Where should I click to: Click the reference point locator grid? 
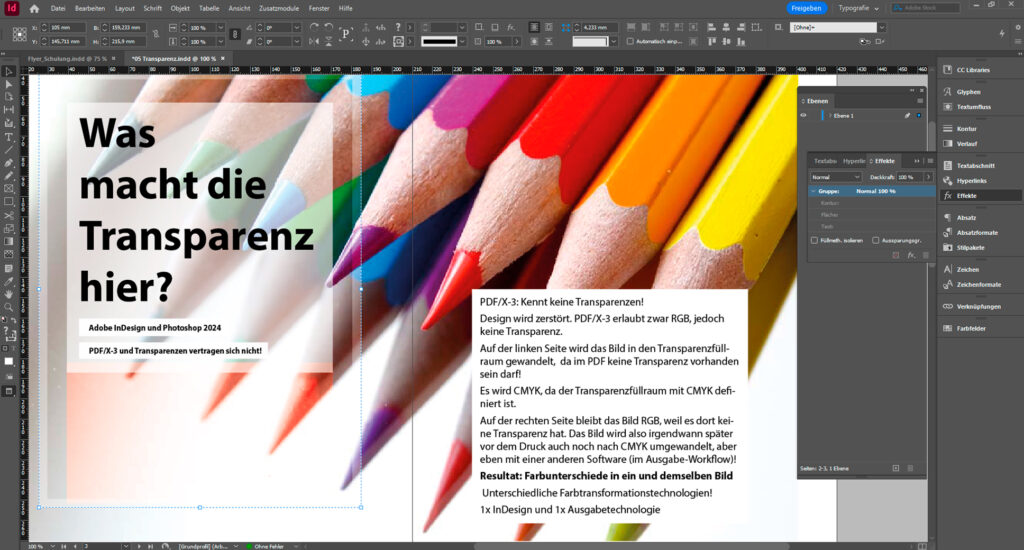[20, 35]
